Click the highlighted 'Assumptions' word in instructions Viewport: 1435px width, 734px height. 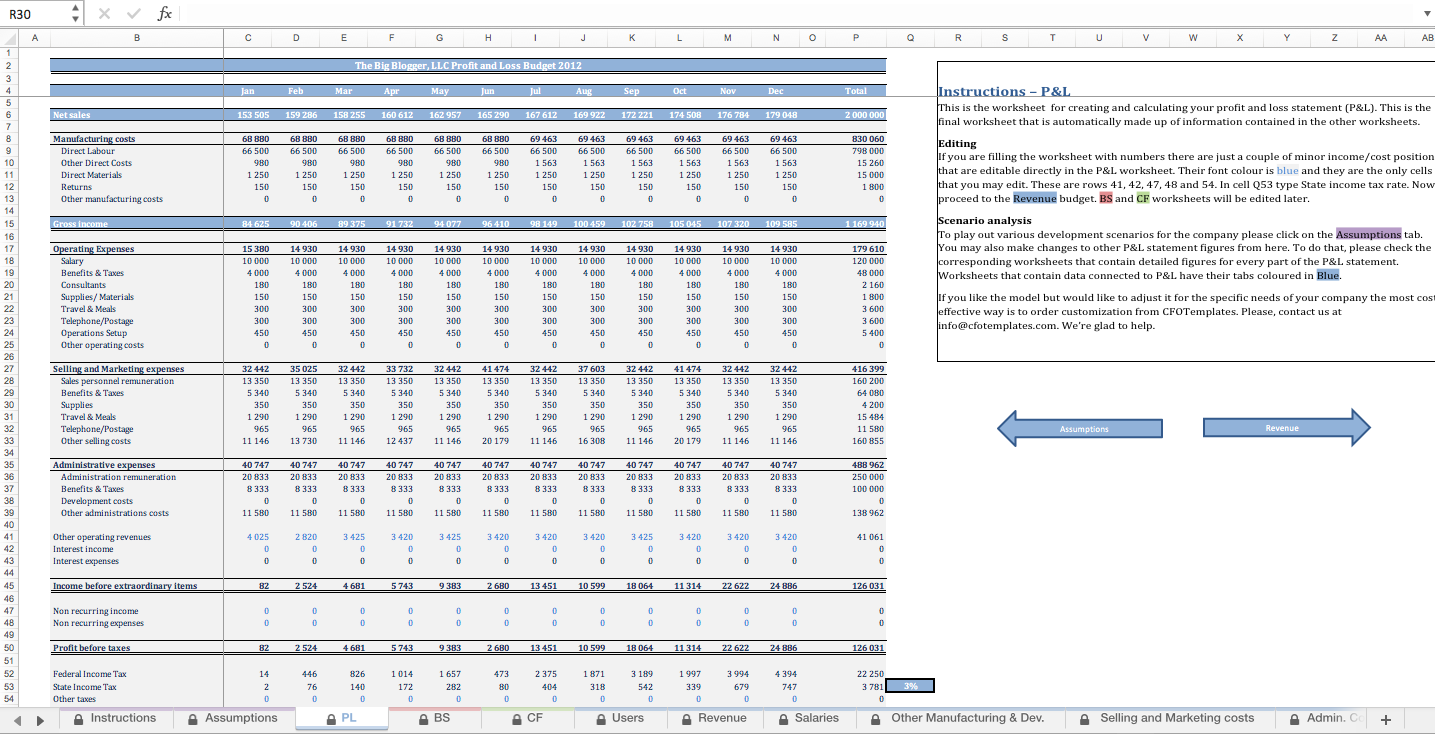[1368, 234]
